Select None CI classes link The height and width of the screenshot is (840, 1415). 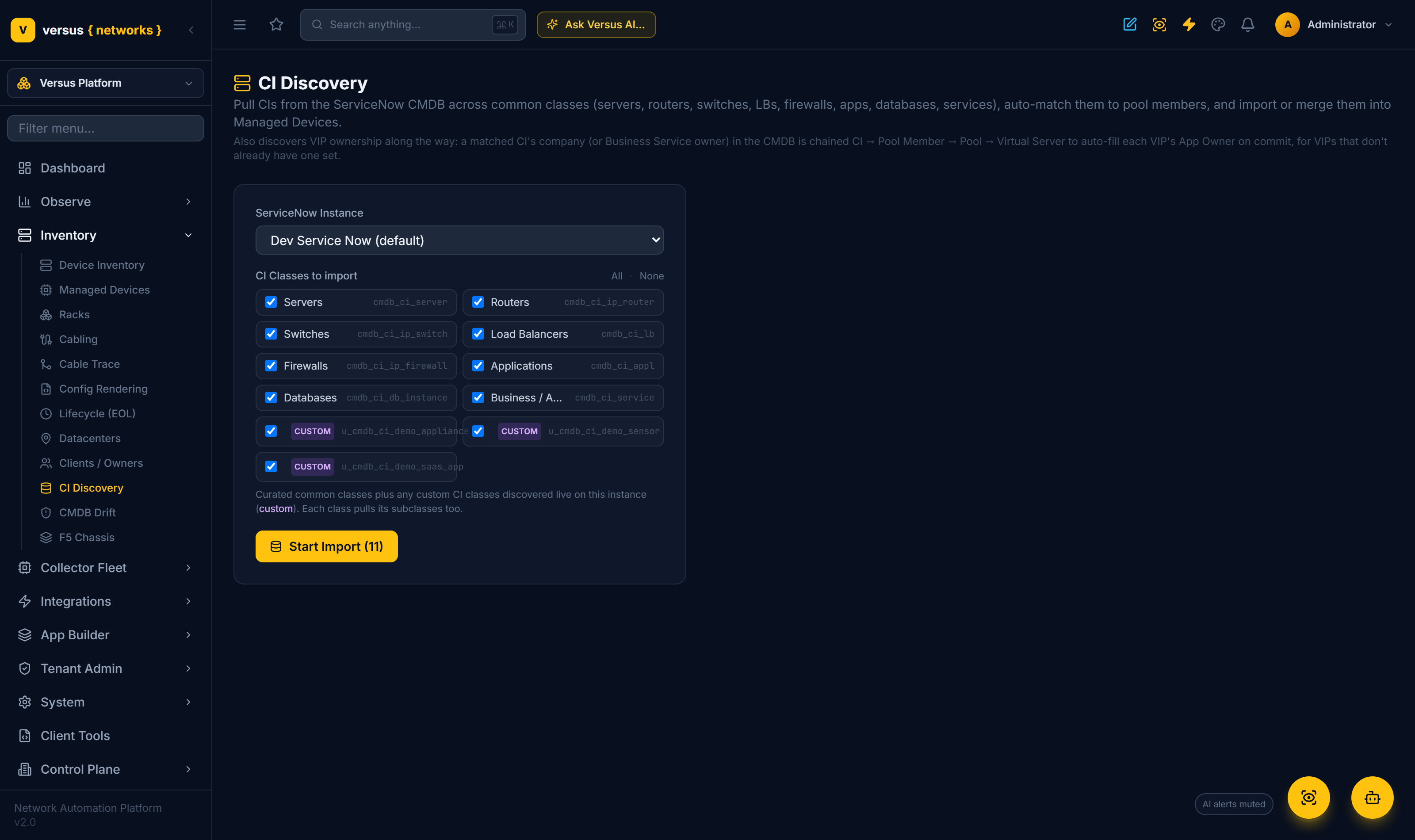(x=651, y=276)
